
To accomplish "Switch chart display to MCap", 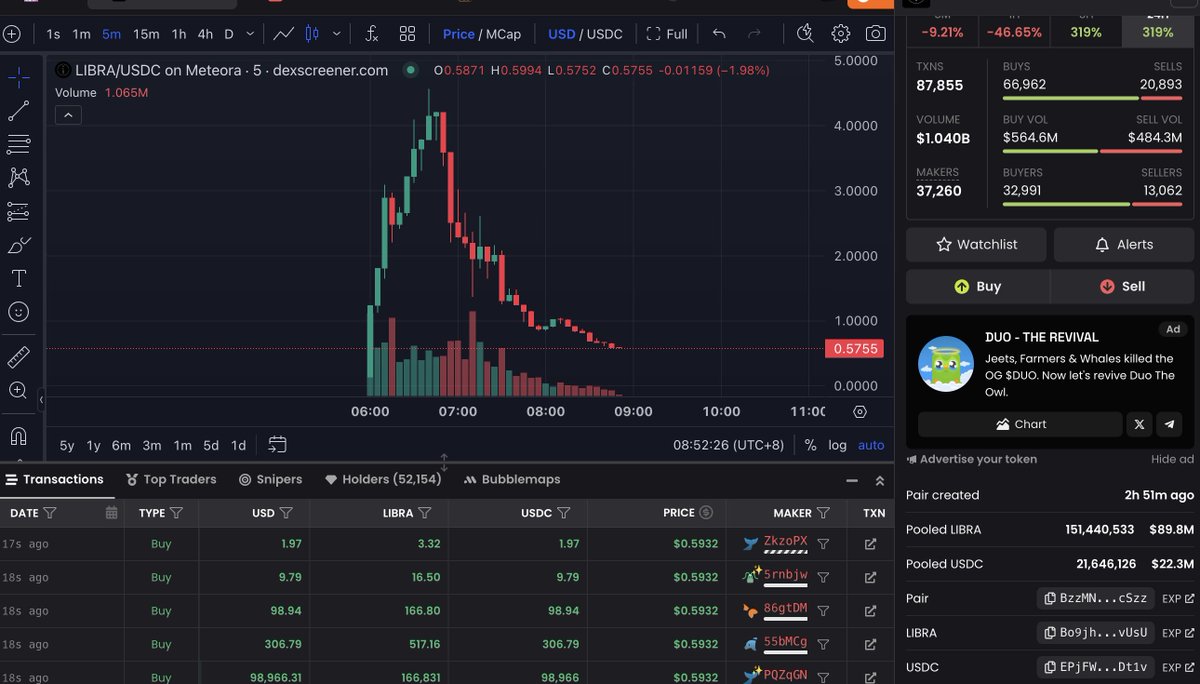I will click(504, 34).
